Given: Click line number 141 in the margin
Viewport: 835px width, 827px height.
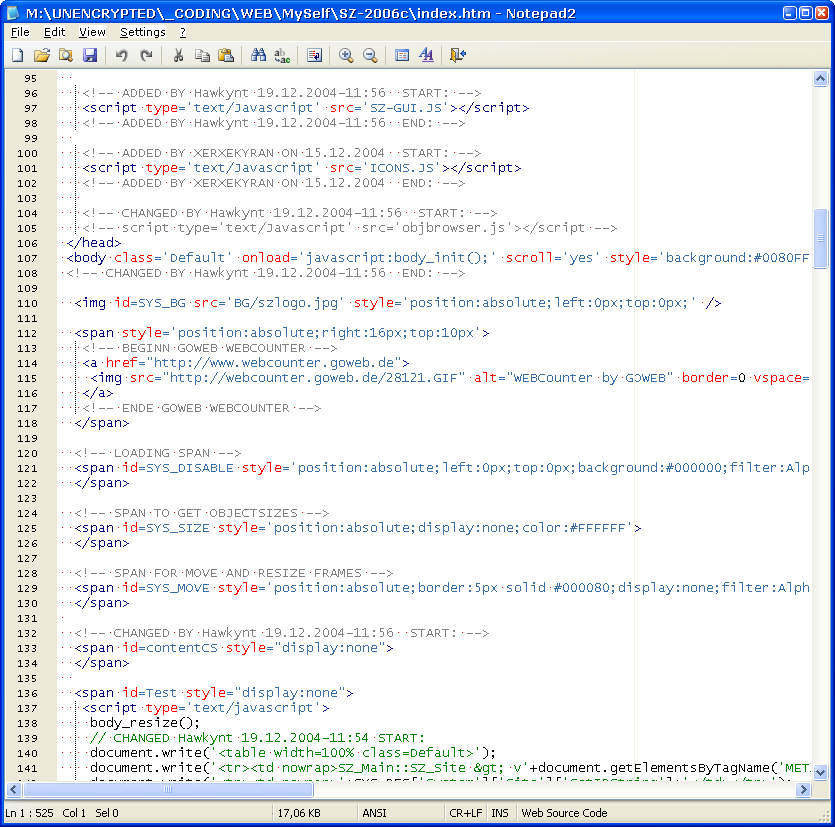Looking at the screenshot, I should click(x=28, y=768).
